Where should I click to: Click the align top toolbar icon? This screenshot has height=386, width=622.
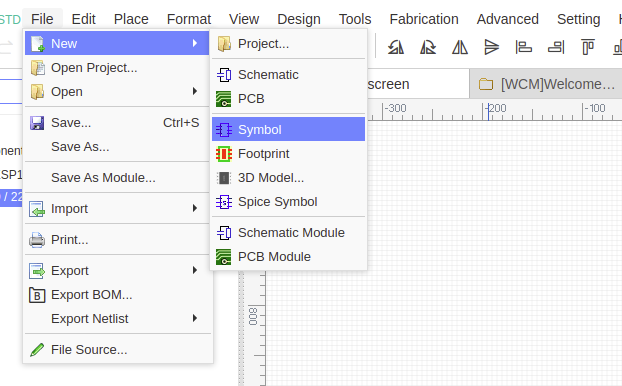[588, 47]
